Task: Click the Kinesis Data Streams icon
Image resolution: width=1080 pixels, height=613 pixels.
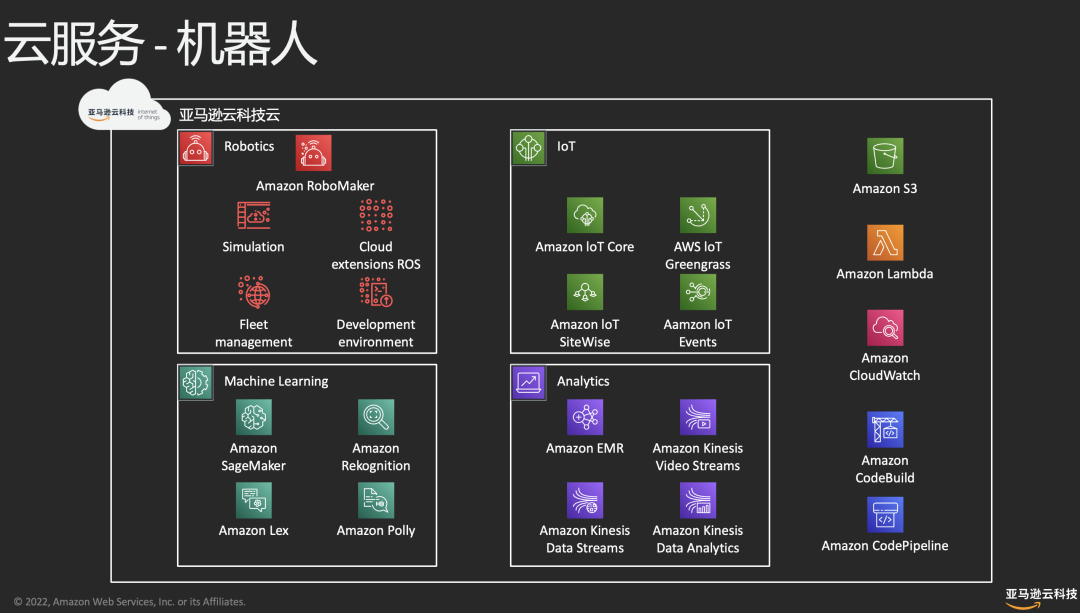Action: pos(585,500)
